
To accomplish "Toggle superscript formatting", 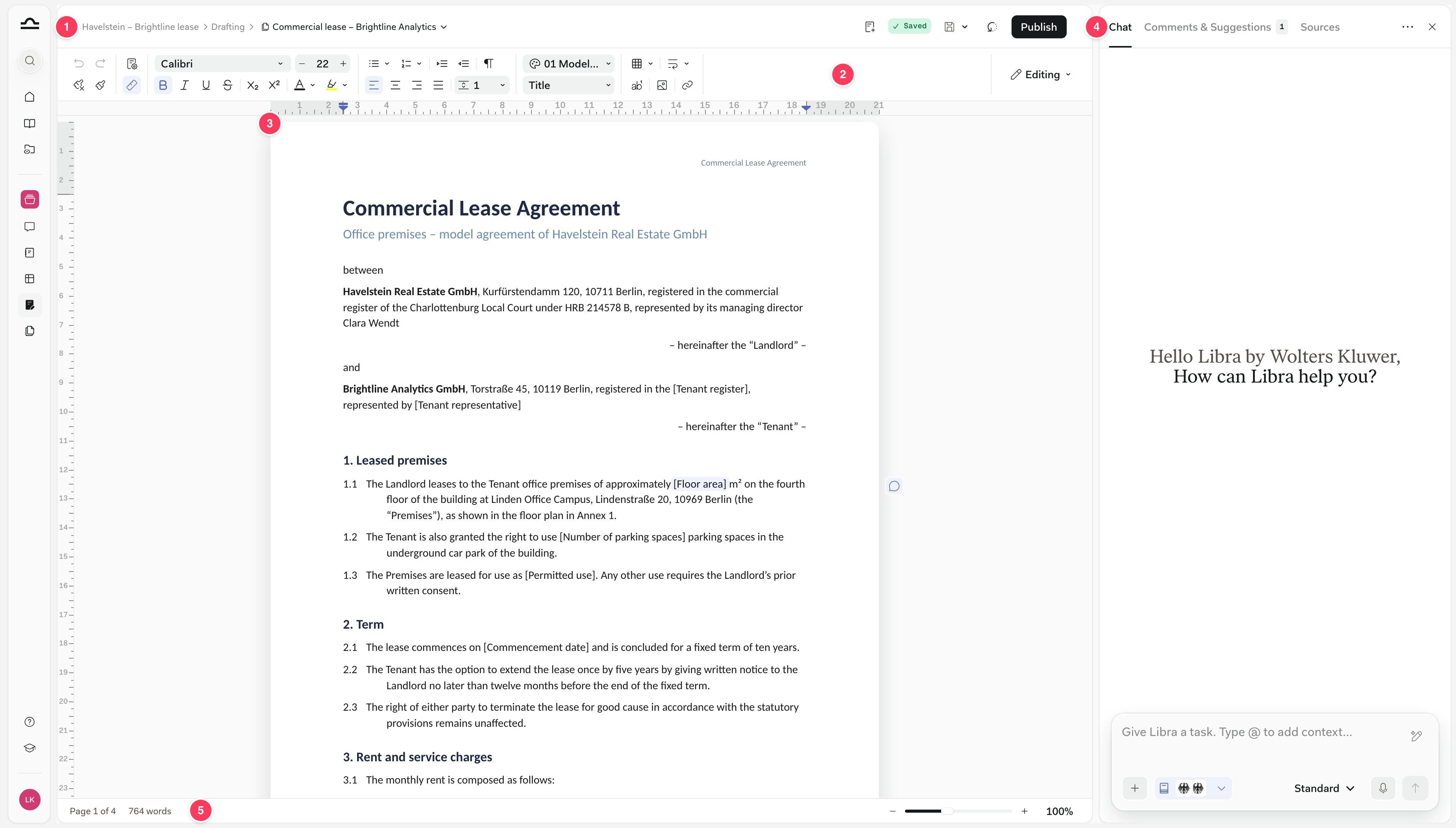I will tap(274, 85).
